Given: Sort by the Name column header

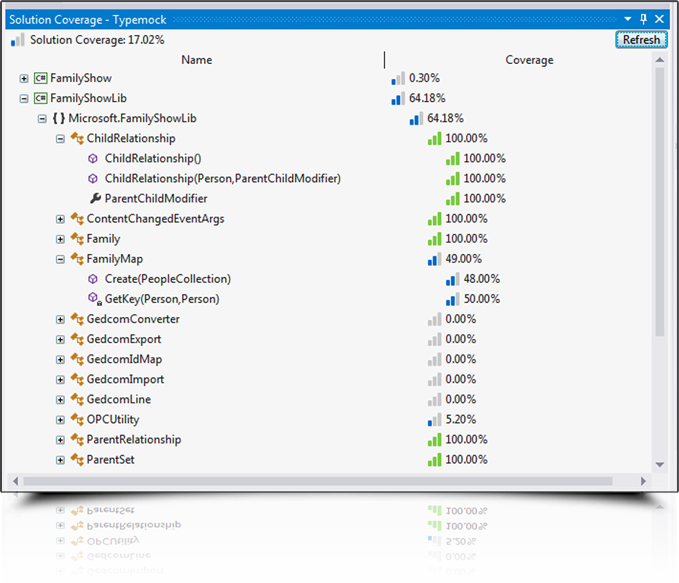Looking at the screenshot, I should pos(196,60).
